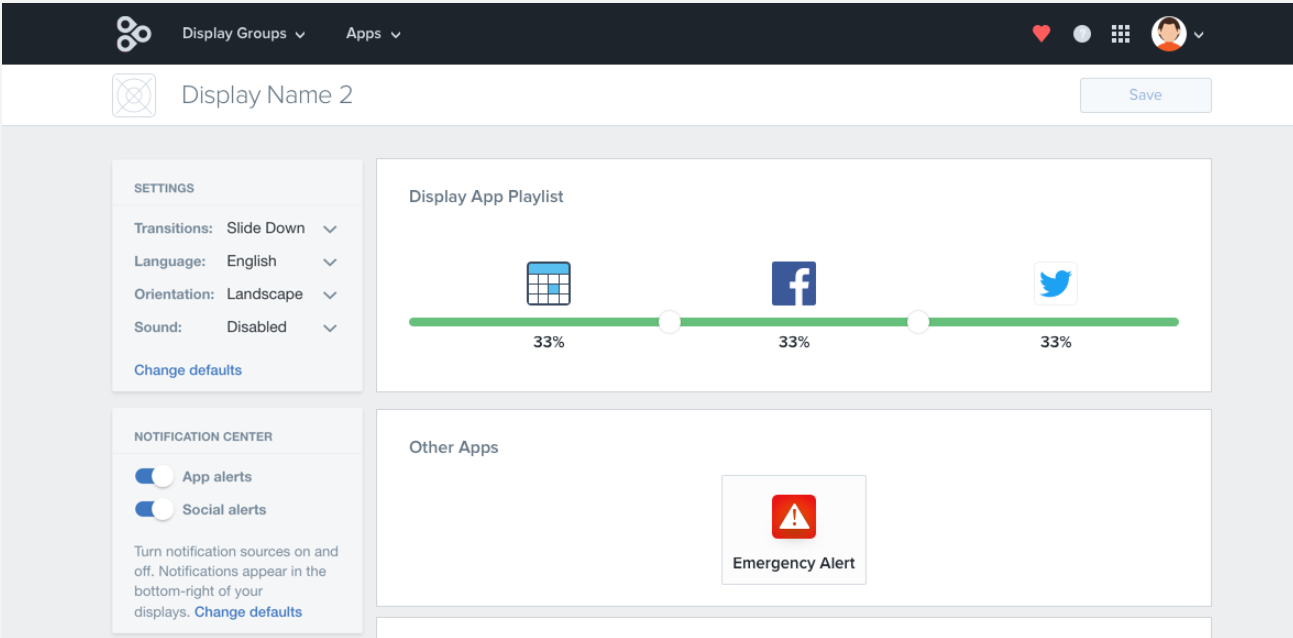This screenshot has width=1293, height=638.
Task: Select the Twitter app icon in playlist
Action: (1056, 283)
